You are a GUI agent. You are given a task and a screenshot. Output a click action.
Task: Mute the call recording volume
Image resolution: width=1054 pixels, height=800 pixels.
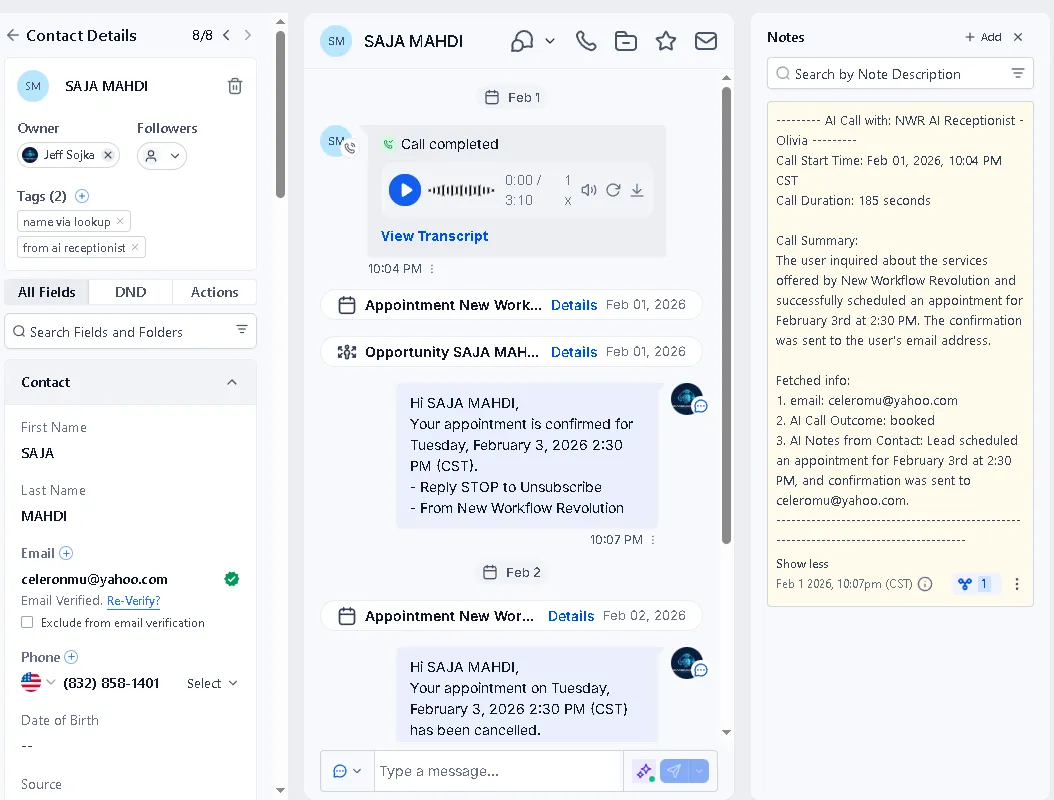(x=589, y=190)
